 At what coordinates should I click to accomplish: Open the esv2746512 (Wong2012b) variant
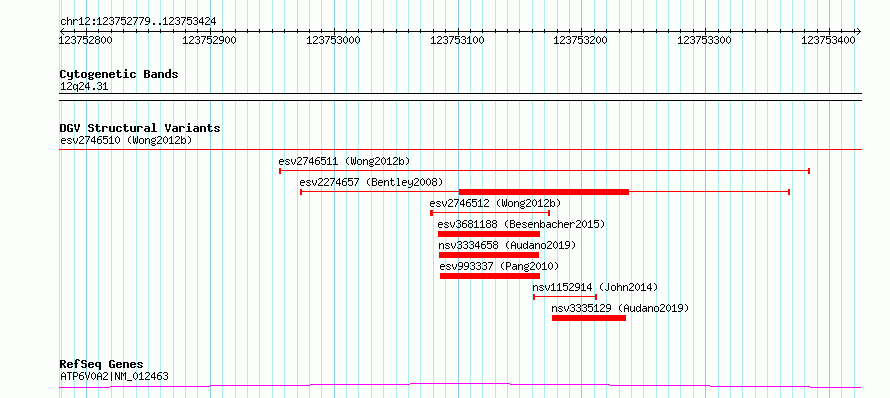(496, 203)
